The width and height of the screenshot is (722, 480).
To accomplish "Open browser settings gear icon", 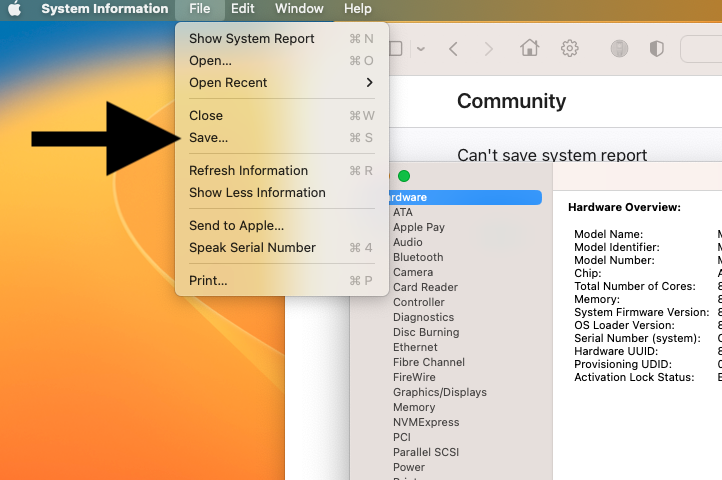I will tap(570, 48).
